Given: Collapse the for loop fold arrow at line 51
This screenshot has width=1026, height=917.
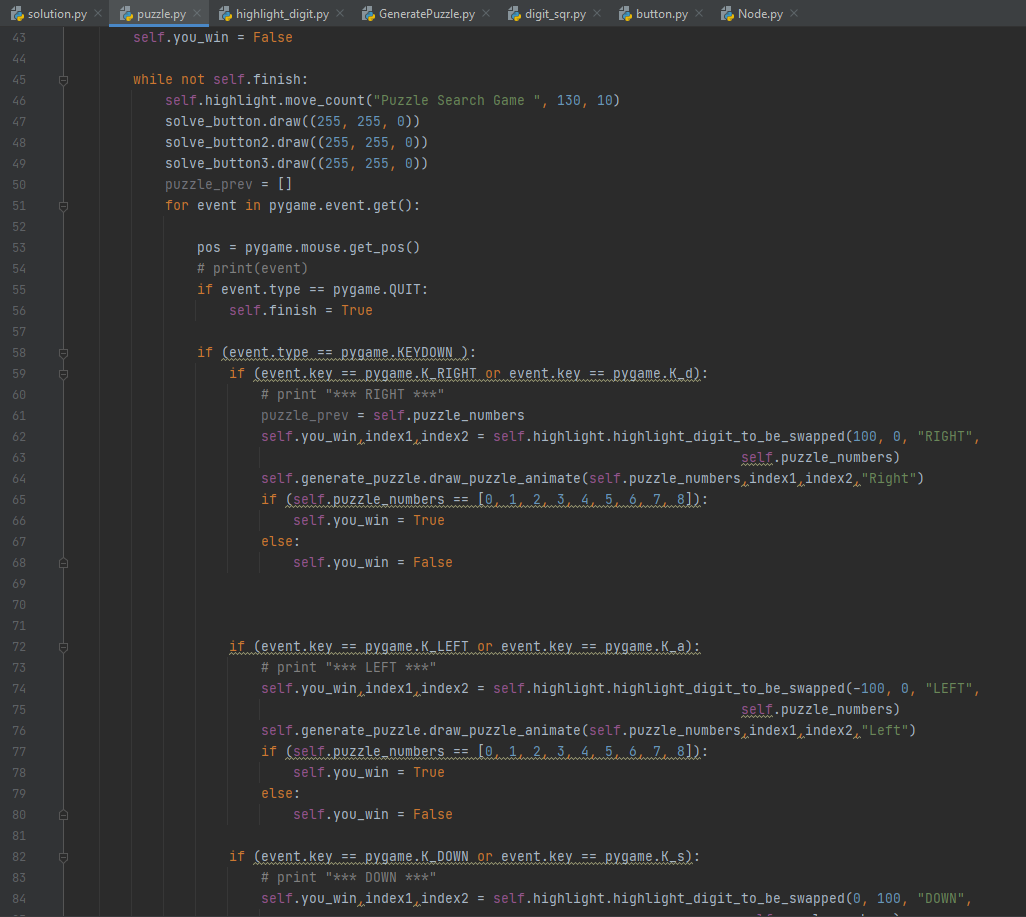Looking at the screenshot, I should pyautogui.click(x=63, y=205).
